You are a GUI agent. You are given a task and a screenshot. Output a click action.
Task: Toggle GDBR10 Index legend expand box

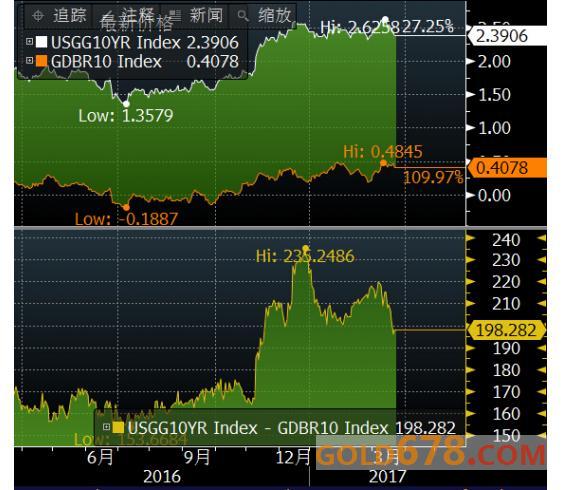pos(30,60)
